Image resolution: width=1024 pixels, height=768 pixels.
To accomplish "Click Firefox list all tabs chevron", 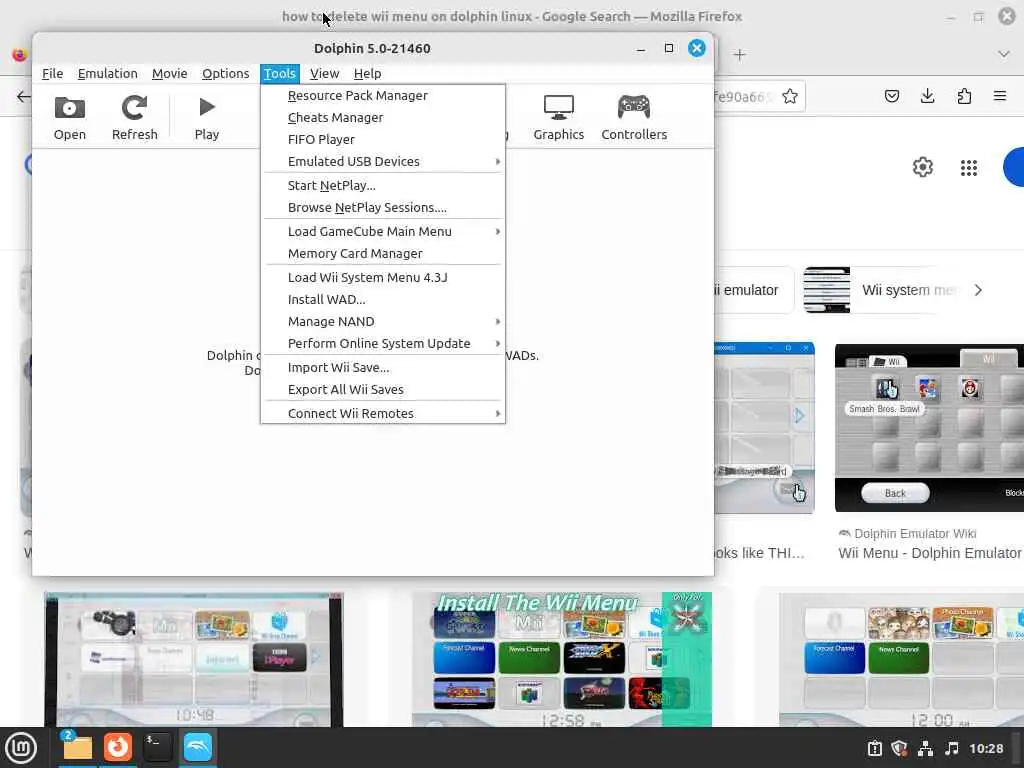I will pyautogui.click(x=1004, y=54).
